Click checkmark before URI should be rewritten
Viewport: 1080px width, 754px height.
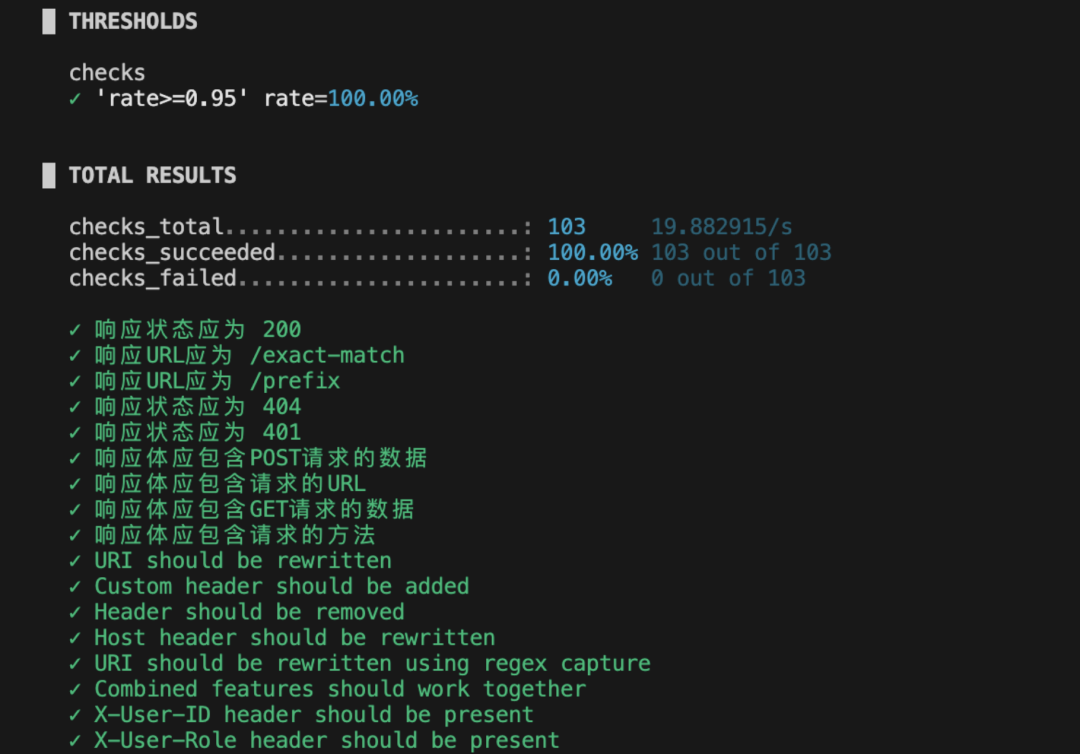tap(75, 561)
